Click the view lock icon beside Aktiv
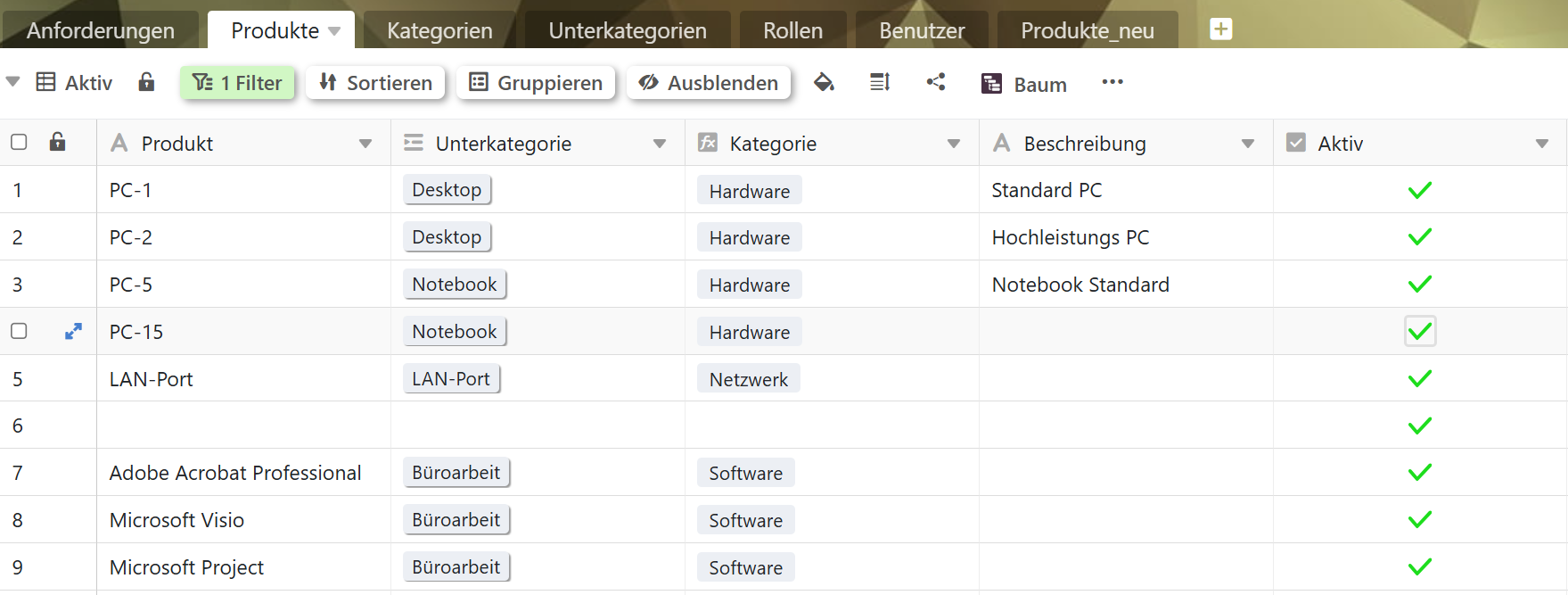The image size is (1568, 595). tap(146, 83)
